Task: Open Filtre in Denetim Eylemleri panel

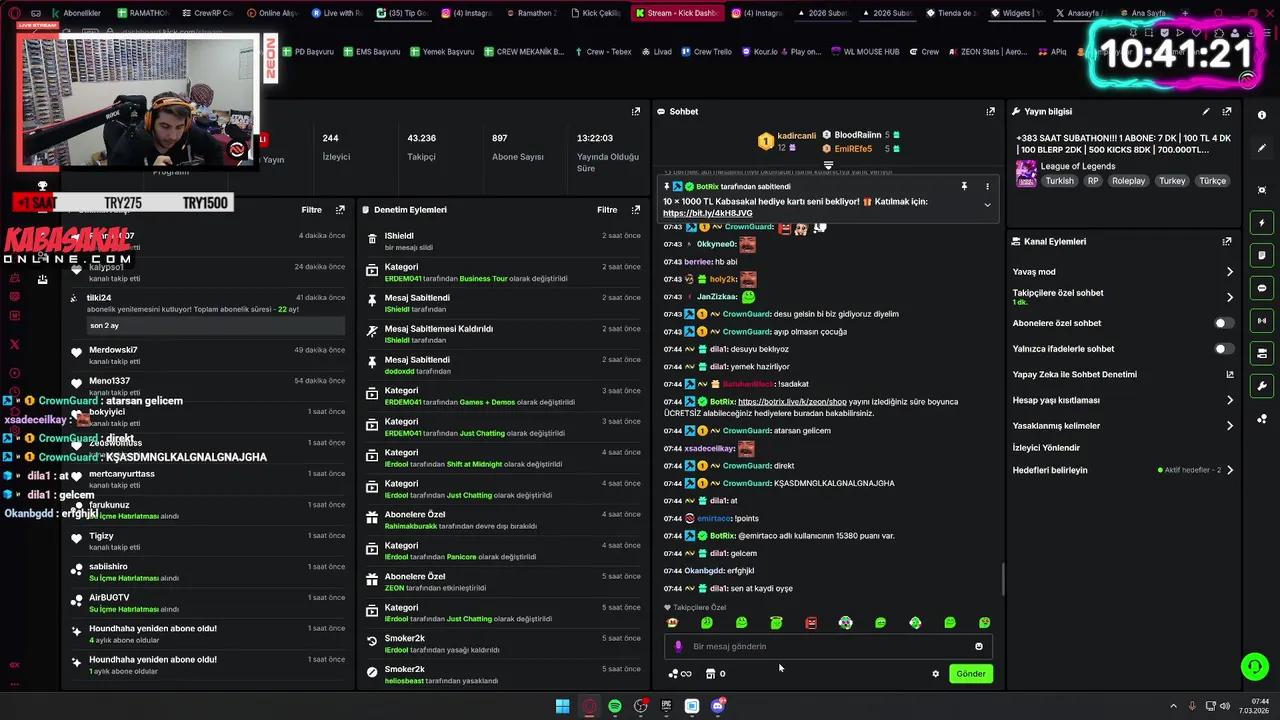Action: coord(607,210)
